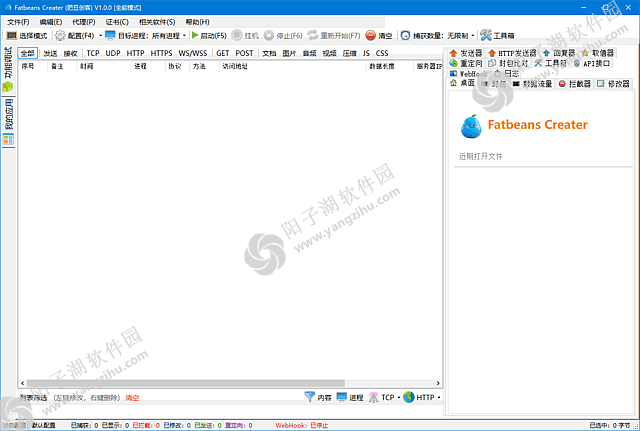
Task: Click the 内容 filter funnel icon
Action: click(x=310, y=397)
